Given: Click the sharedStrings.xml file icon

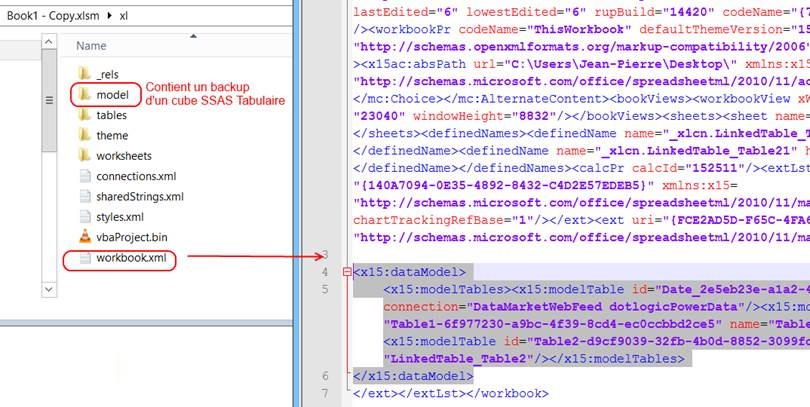Looking at the screenshot, I should pyautogui.click(x=83, y=197).
